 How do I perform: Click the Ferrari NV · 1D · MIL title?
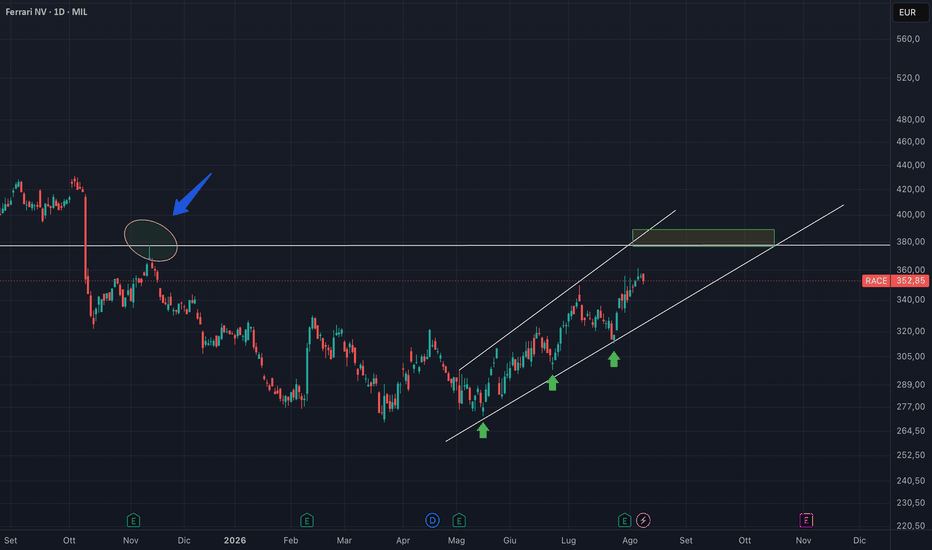click(46, 12)
